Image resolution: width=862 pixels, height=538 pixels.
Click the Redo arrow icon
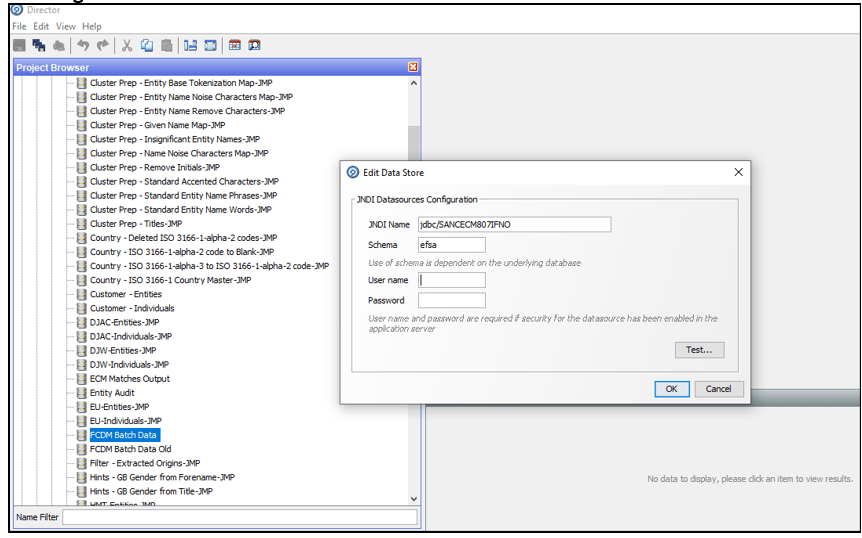coord(103,46)
